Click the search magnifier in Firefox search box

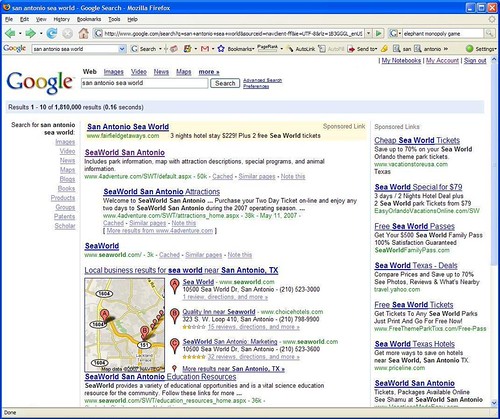point(489,33)
